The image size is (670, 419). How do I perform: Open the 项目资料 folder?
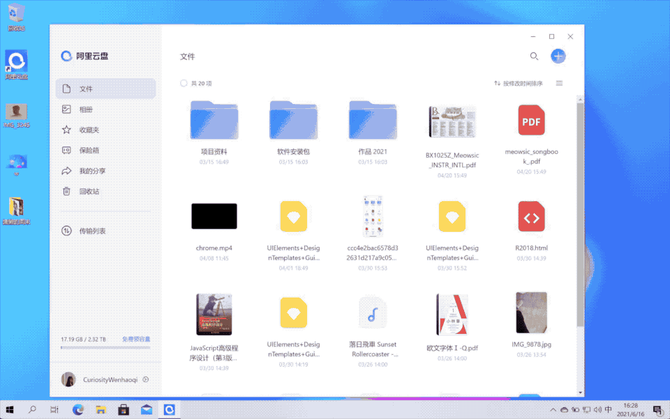point(214,121)
